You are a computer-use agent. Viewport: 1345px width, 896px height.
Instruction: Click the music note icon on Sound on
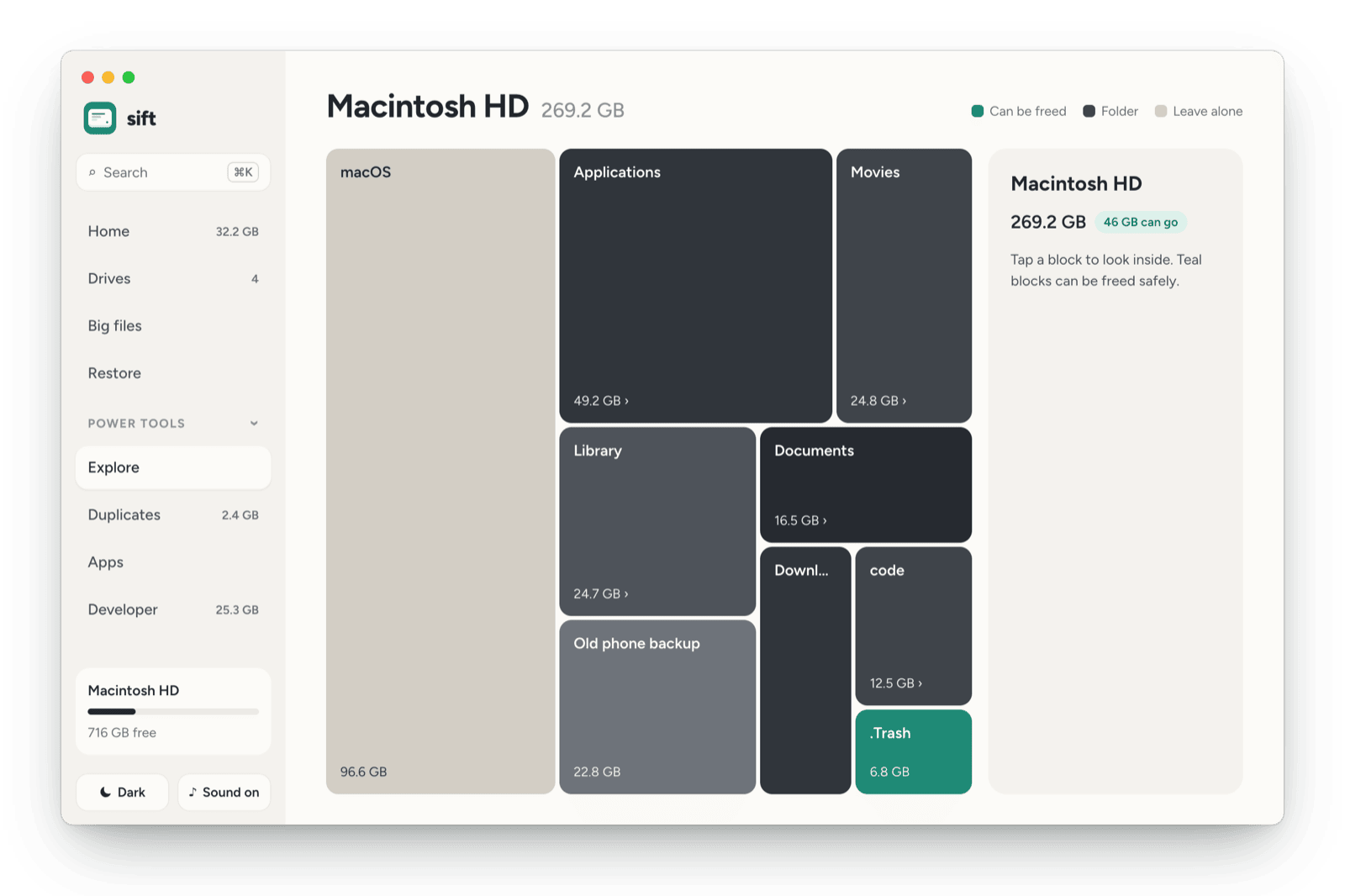click(193, 792)
